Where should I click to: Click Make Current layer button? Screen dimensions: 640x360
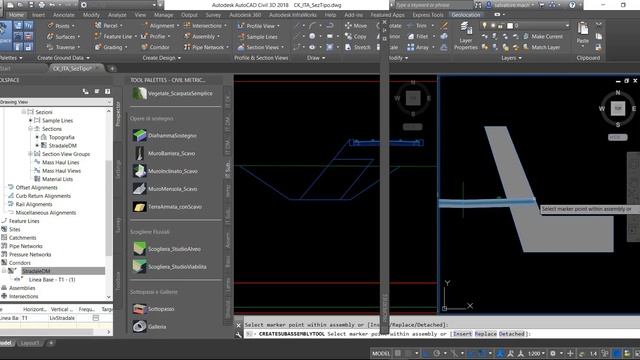pos(542,36)
